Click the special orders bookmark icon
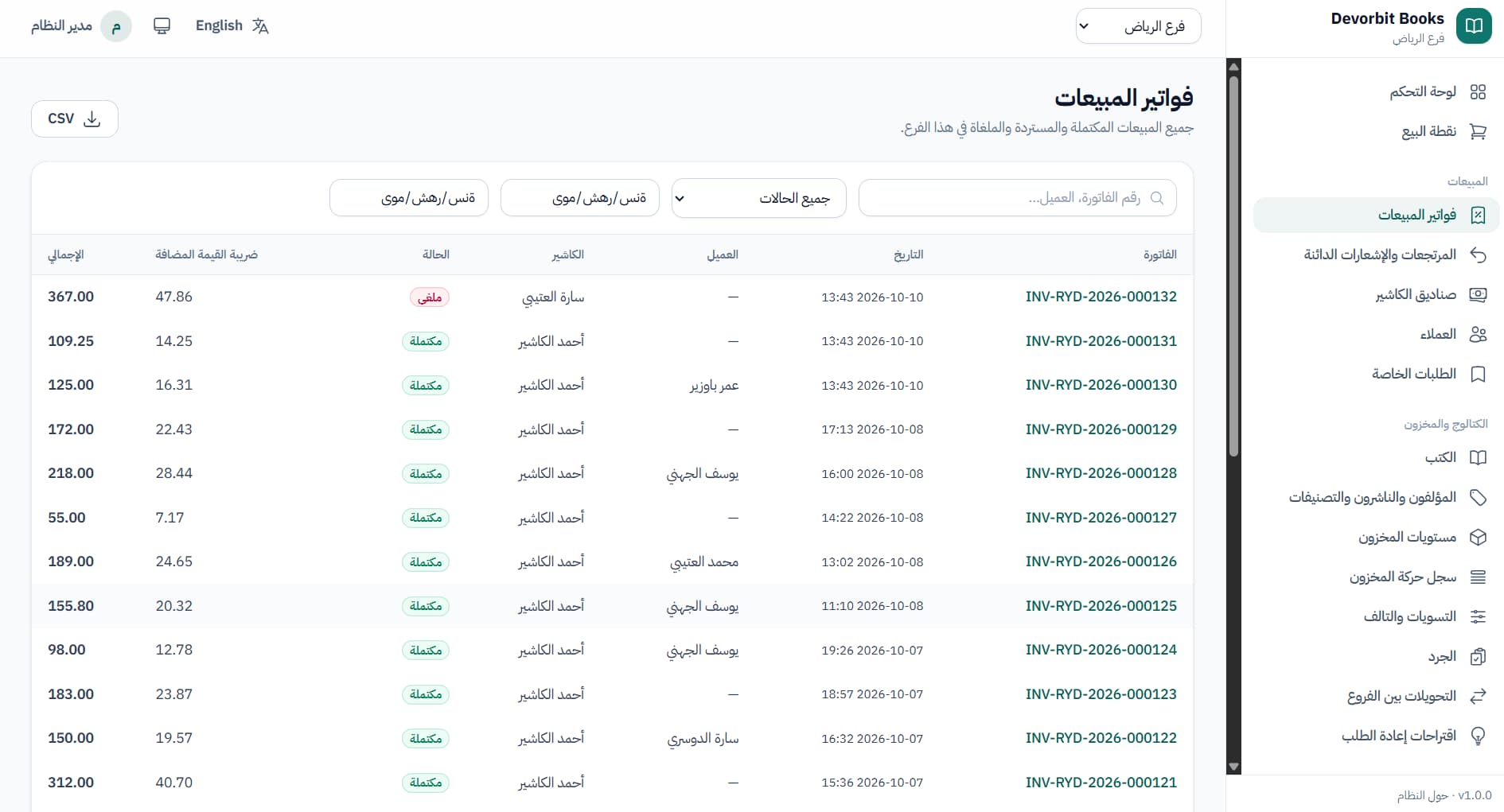 1478,375
